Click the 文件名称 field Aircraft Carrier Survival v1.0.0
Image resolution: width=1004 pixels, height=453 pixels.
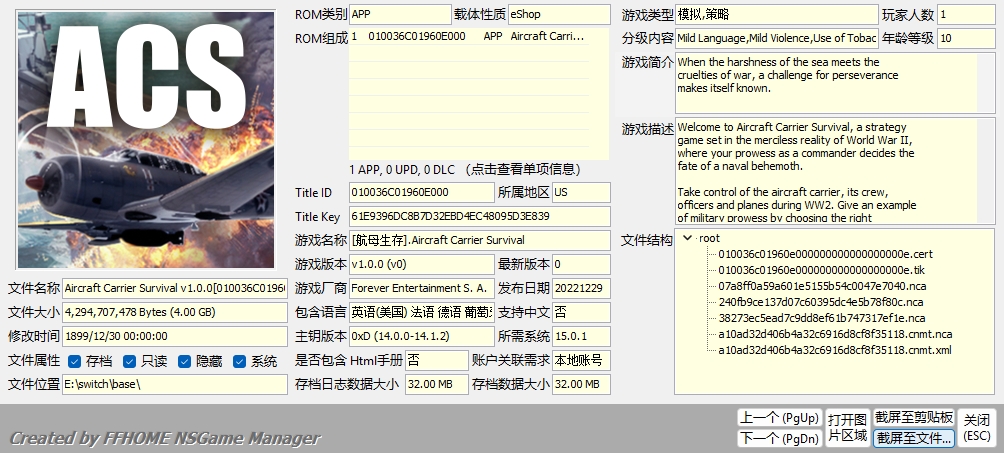[x=175, y=288]
